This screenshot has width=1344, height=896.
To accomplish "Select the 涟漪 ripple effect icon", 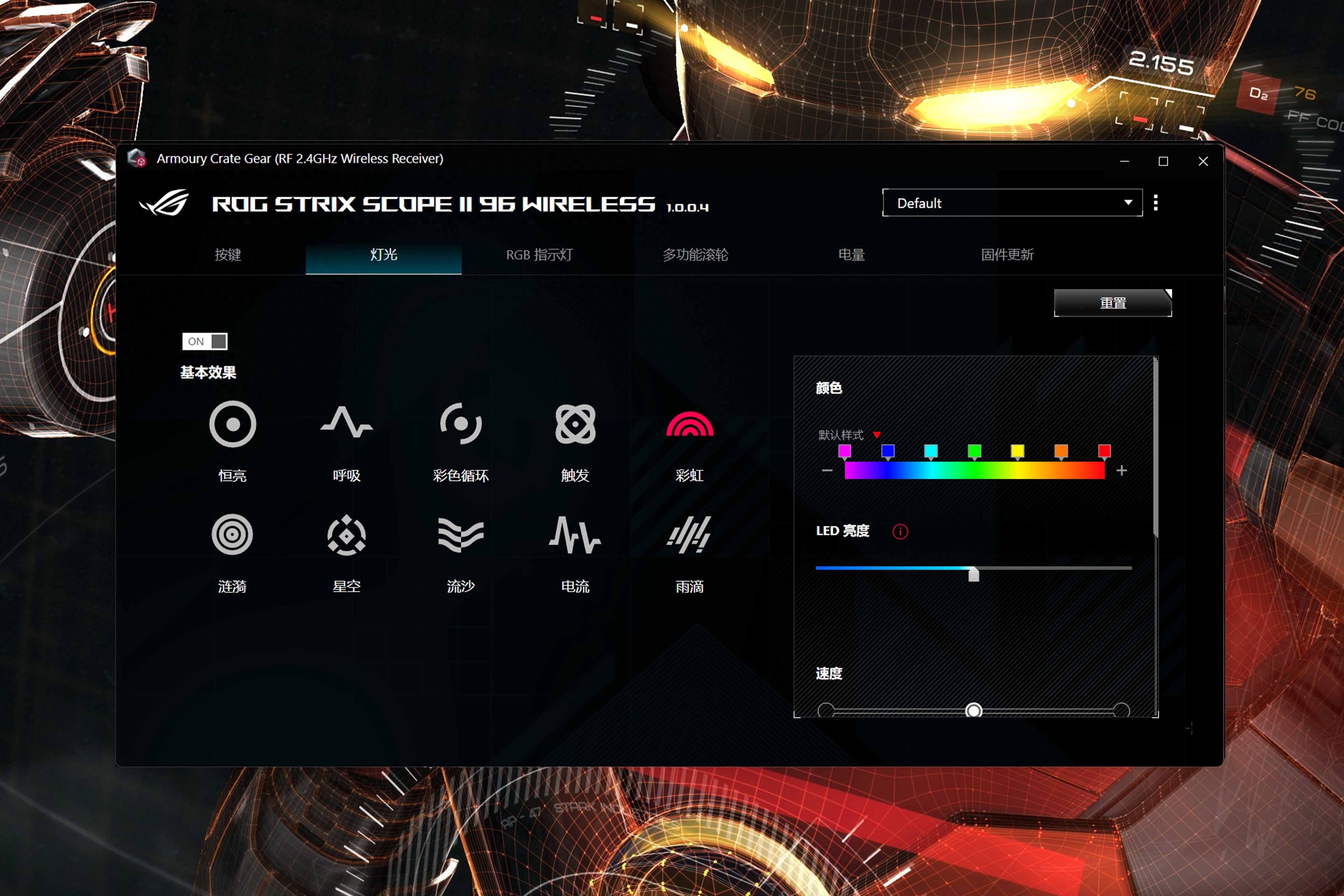I will [x=232, y=535].
